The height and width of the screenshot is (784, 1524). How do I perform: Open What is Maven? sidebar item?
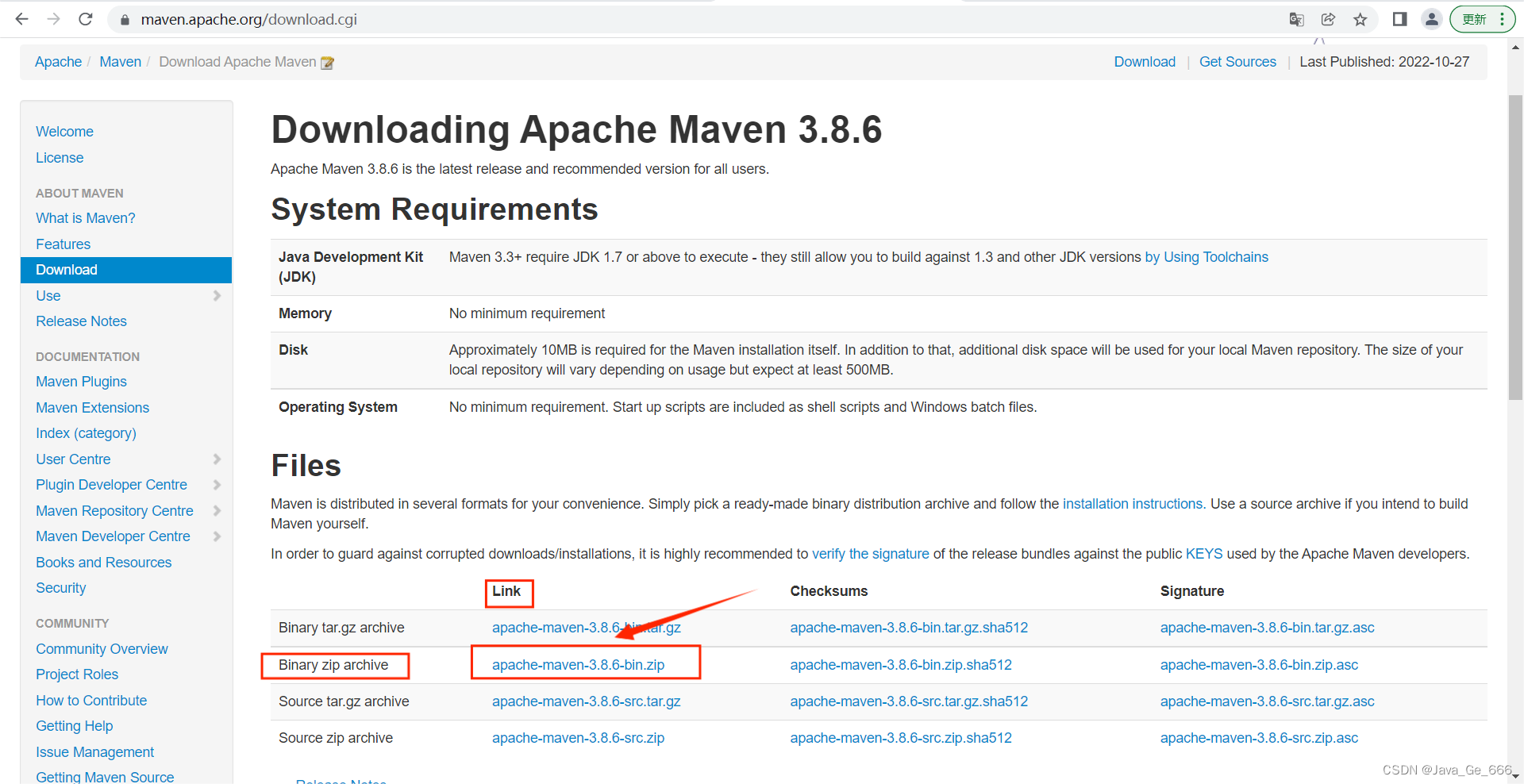(x=86, y=218)
